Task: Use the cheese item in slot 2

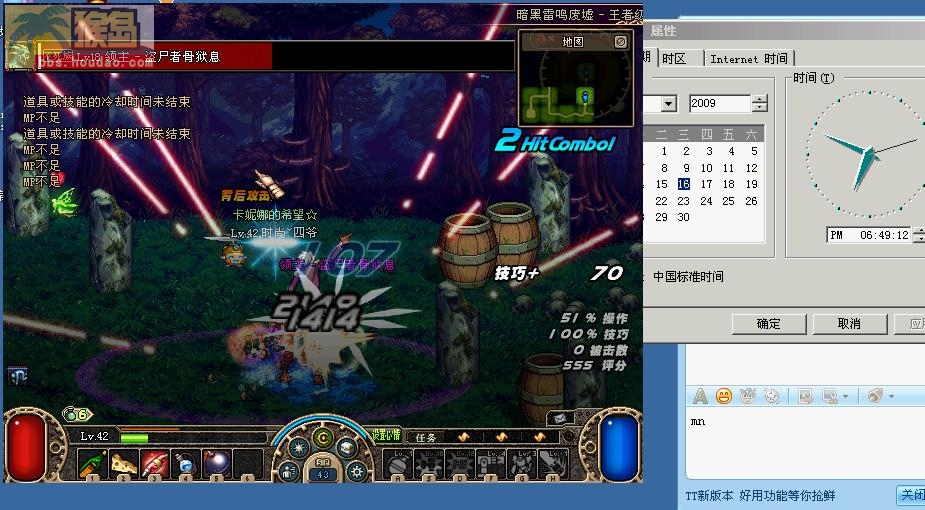Action: tap(124, 464)
